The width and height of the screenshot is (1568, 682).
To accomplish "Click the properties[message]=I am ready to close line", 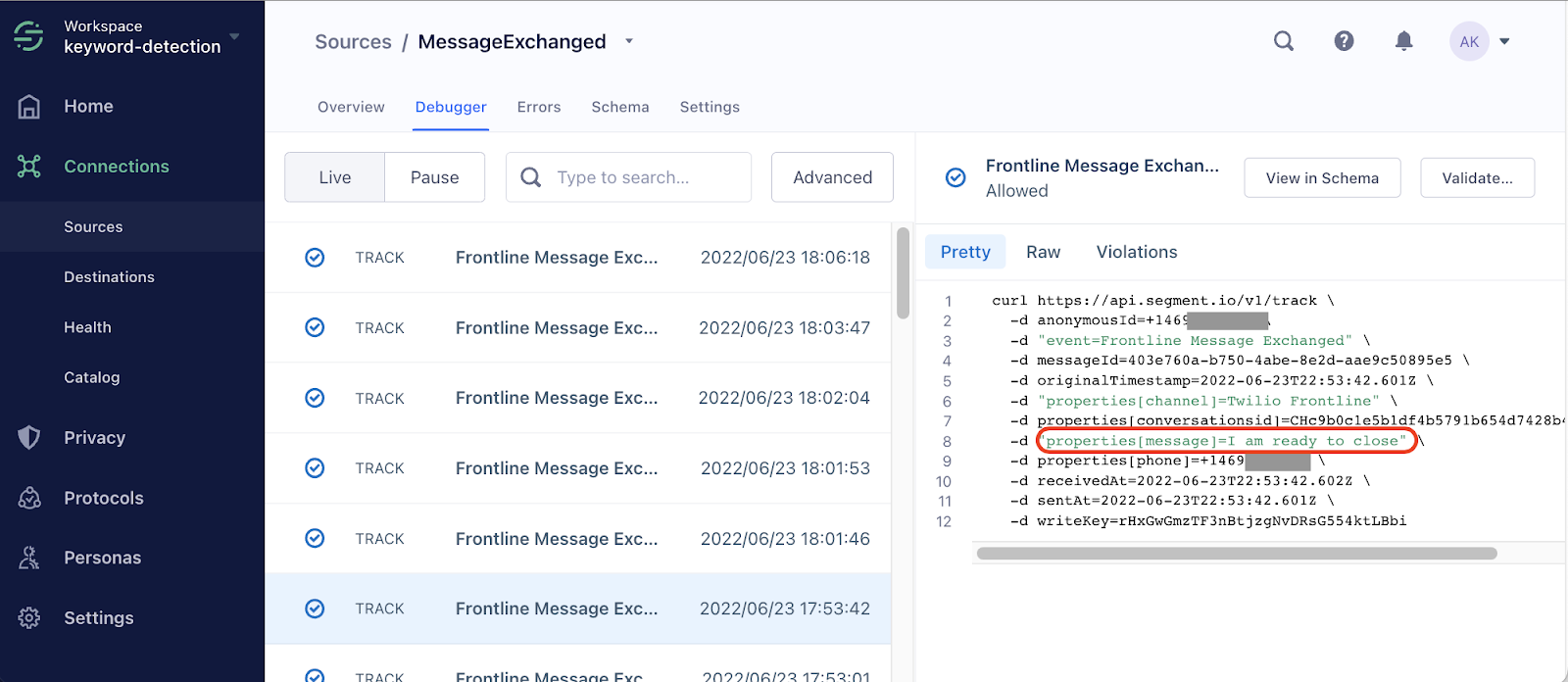I will (x=1226, y=441).
